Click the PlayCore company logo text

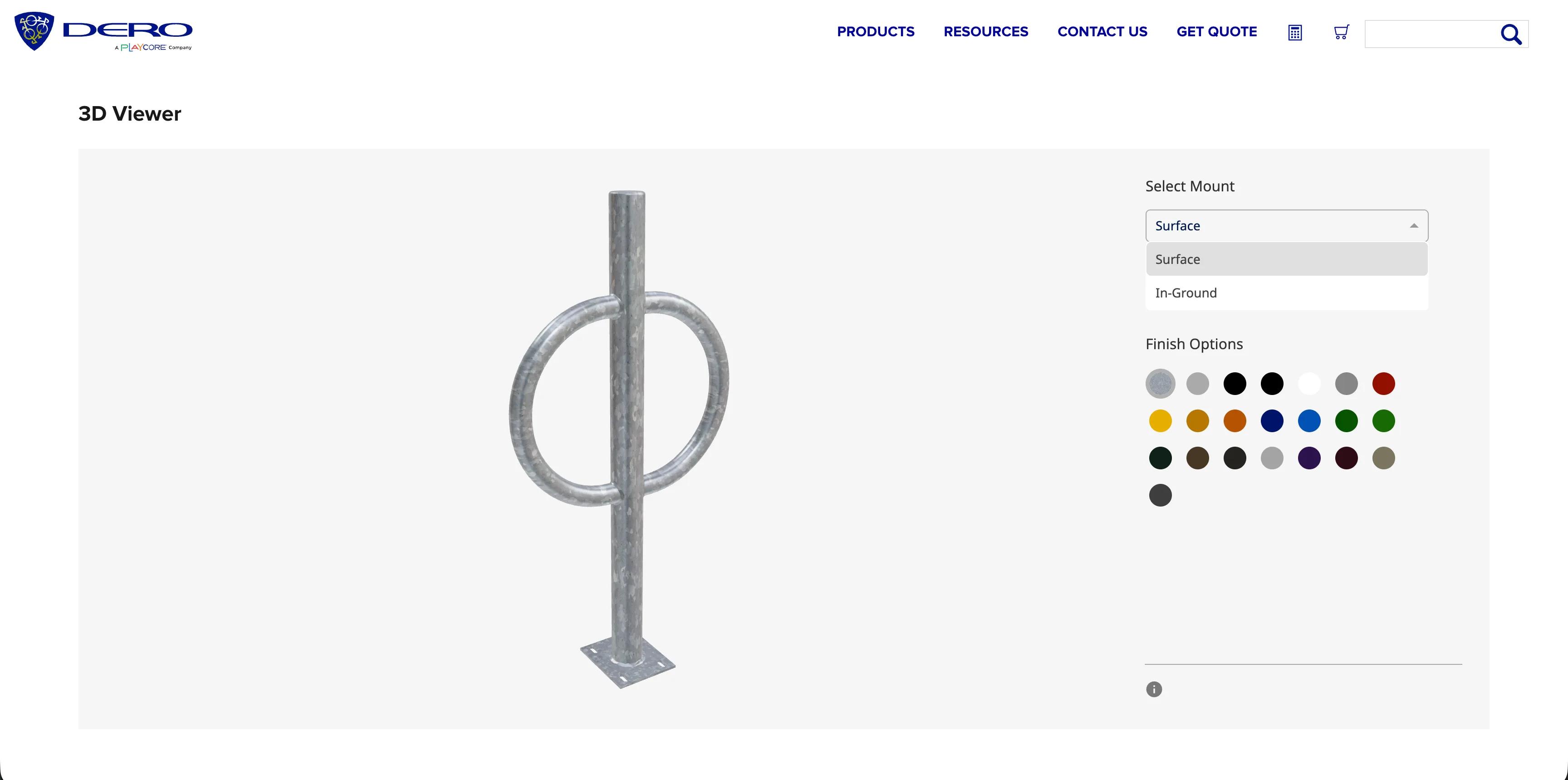[x=153, y=48]
